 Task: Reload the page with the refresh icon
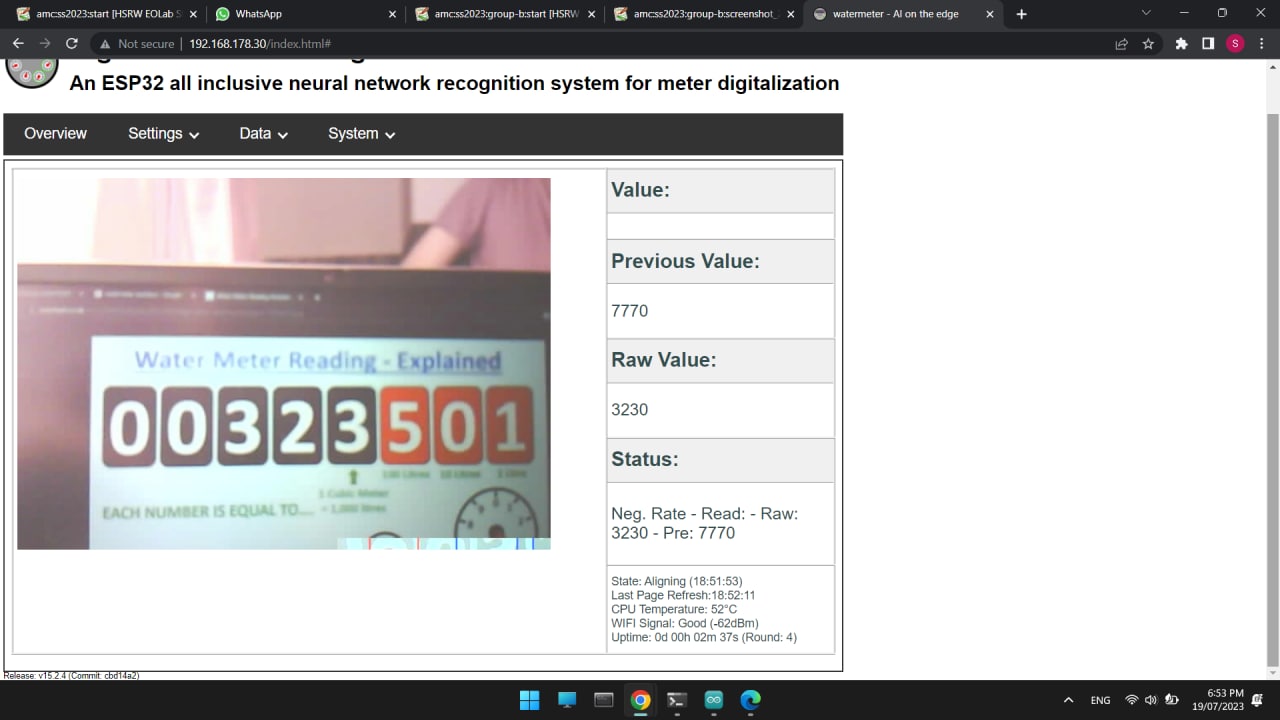point(71,44)
